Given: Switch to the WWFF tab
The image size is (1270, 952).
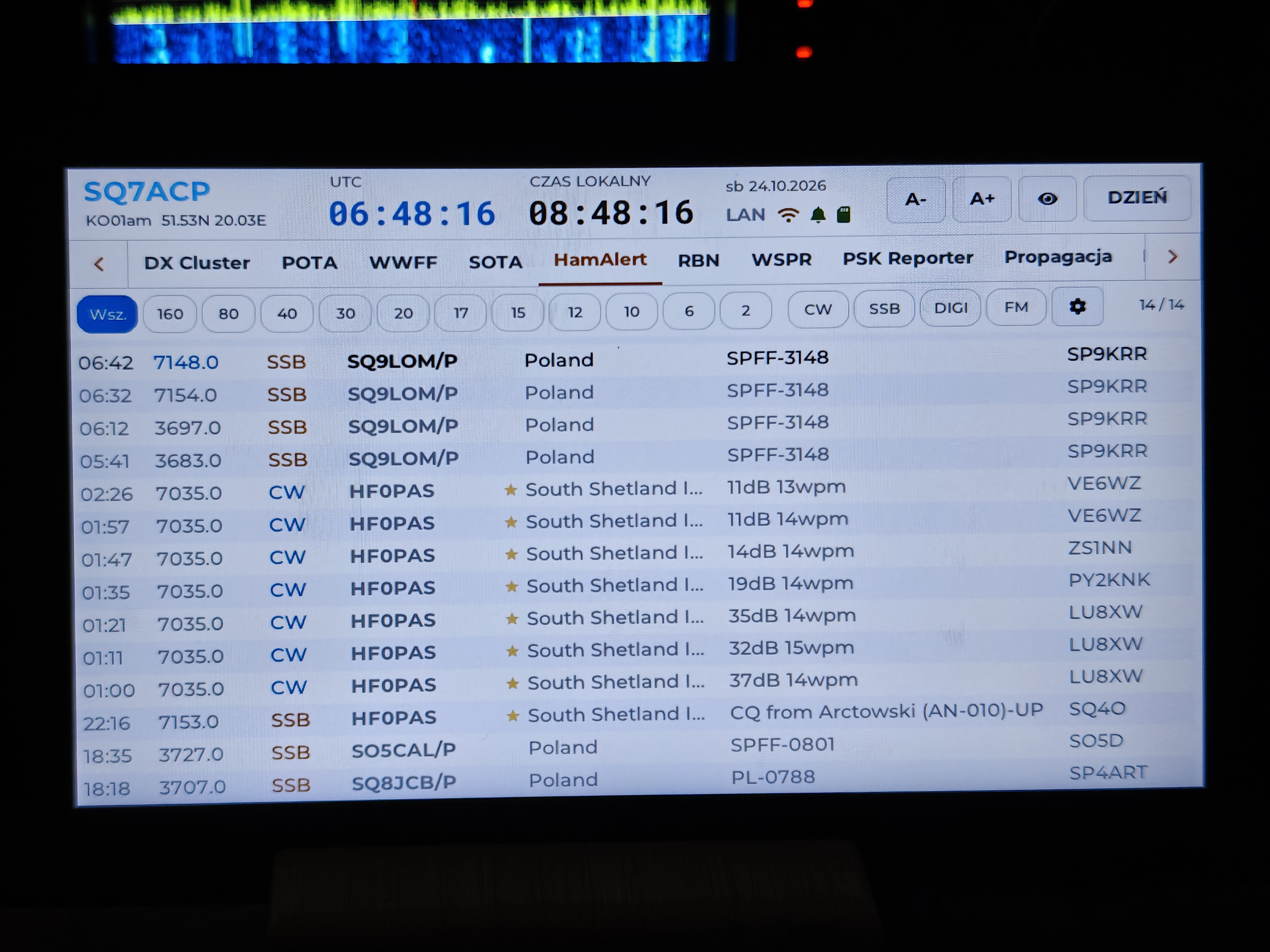Looking at the screenshot, I should click(x=403, y=262).
